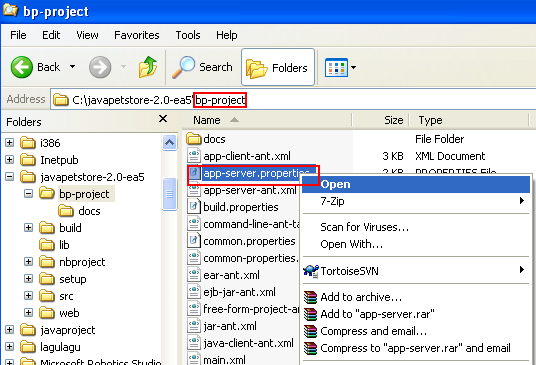Click the folder tree scrollbar thumb
The image size is (536, 365).
tap(170, 194)
